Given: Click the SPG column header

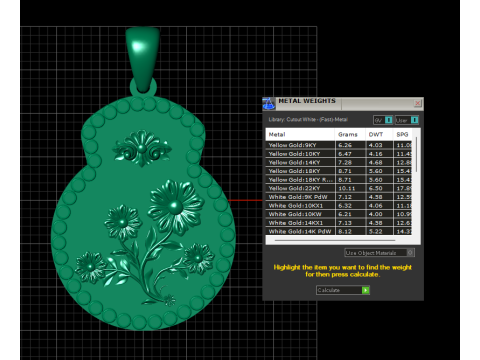Looking at the screenshot, I should pyautogui.click(x=403, y=134).
